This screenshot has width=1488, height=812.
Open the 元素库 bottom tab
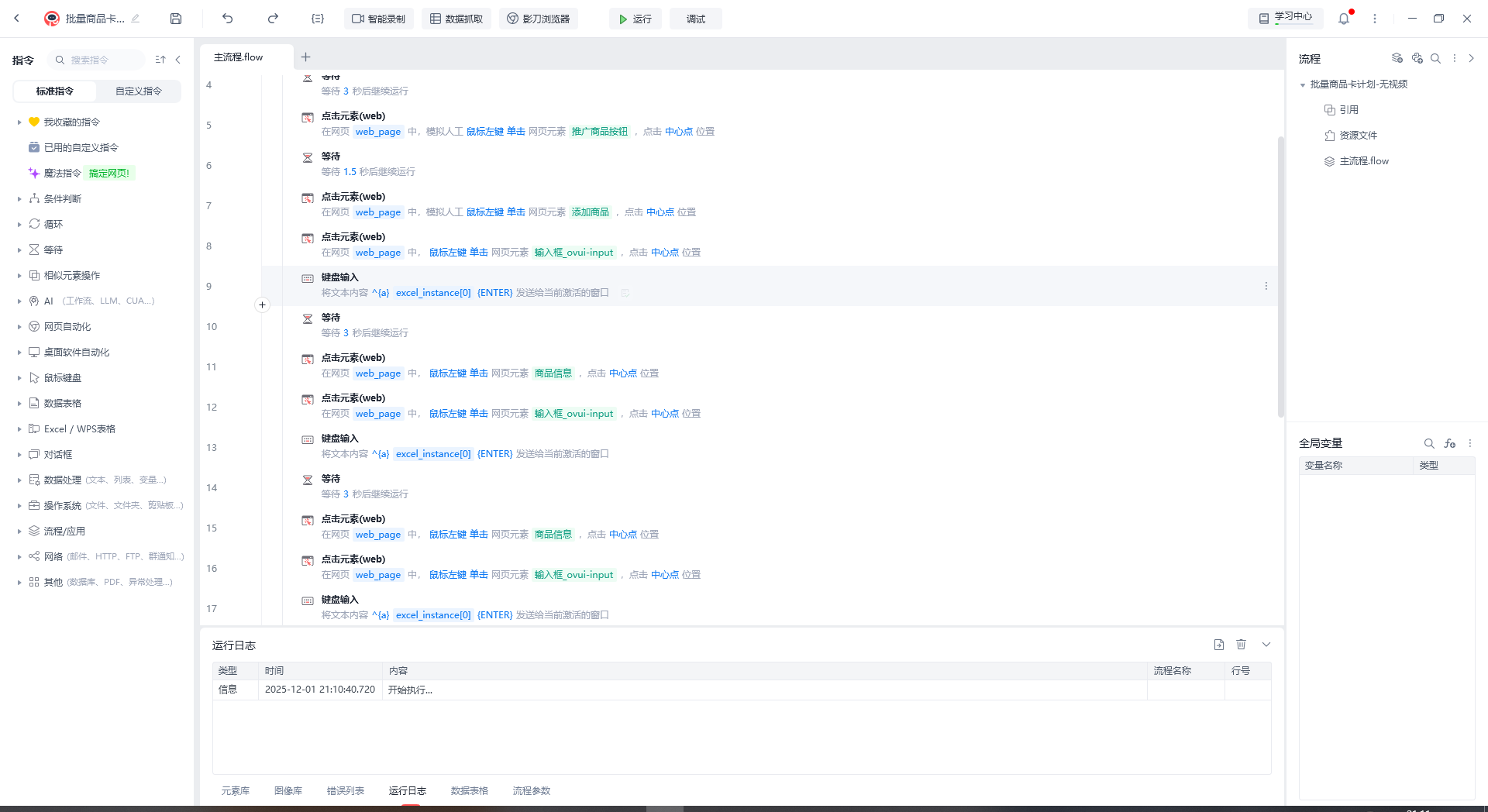click(x=236, y=791)
